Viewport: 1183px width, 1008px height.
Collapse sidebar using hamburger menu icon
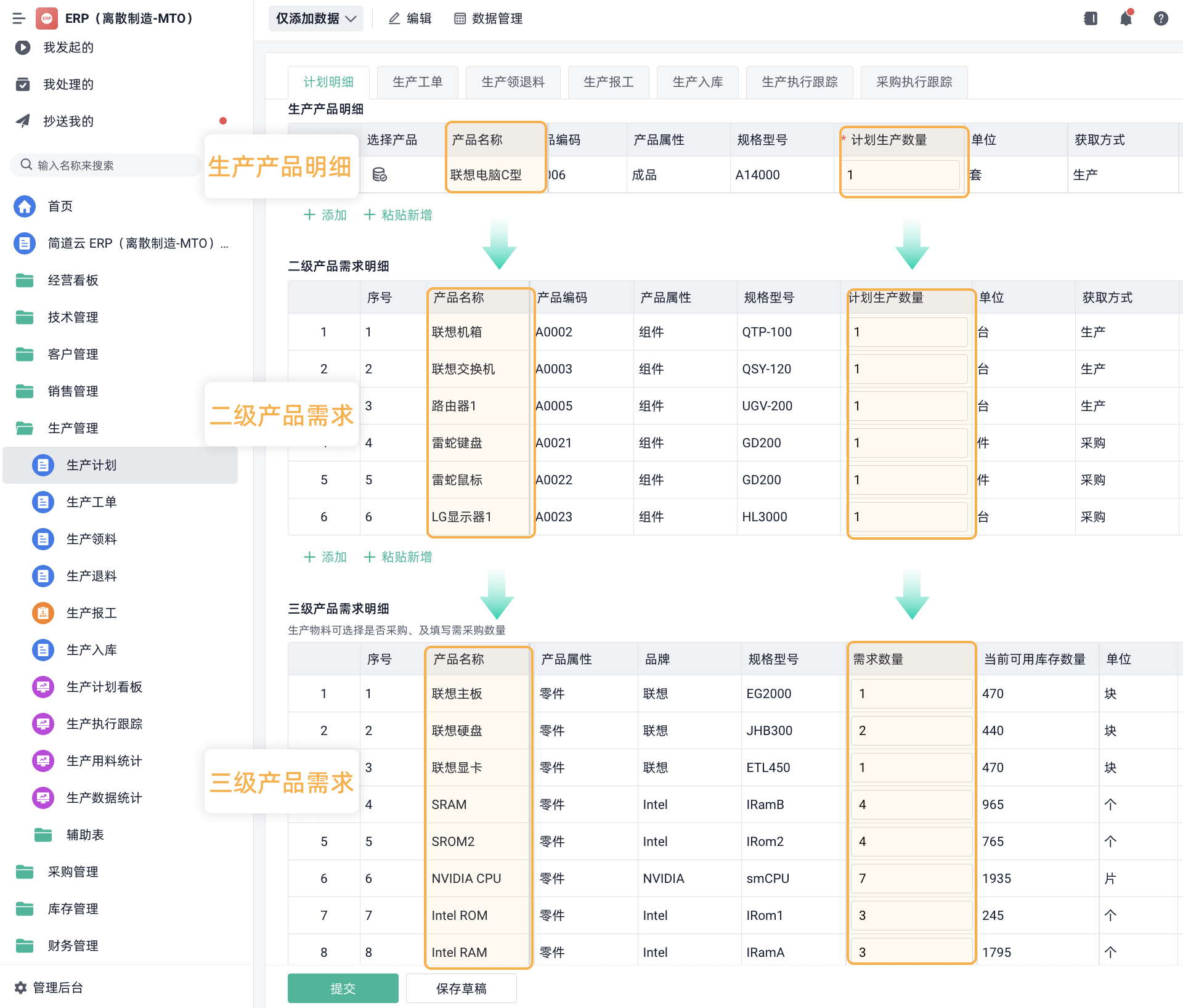pos(18,18)
